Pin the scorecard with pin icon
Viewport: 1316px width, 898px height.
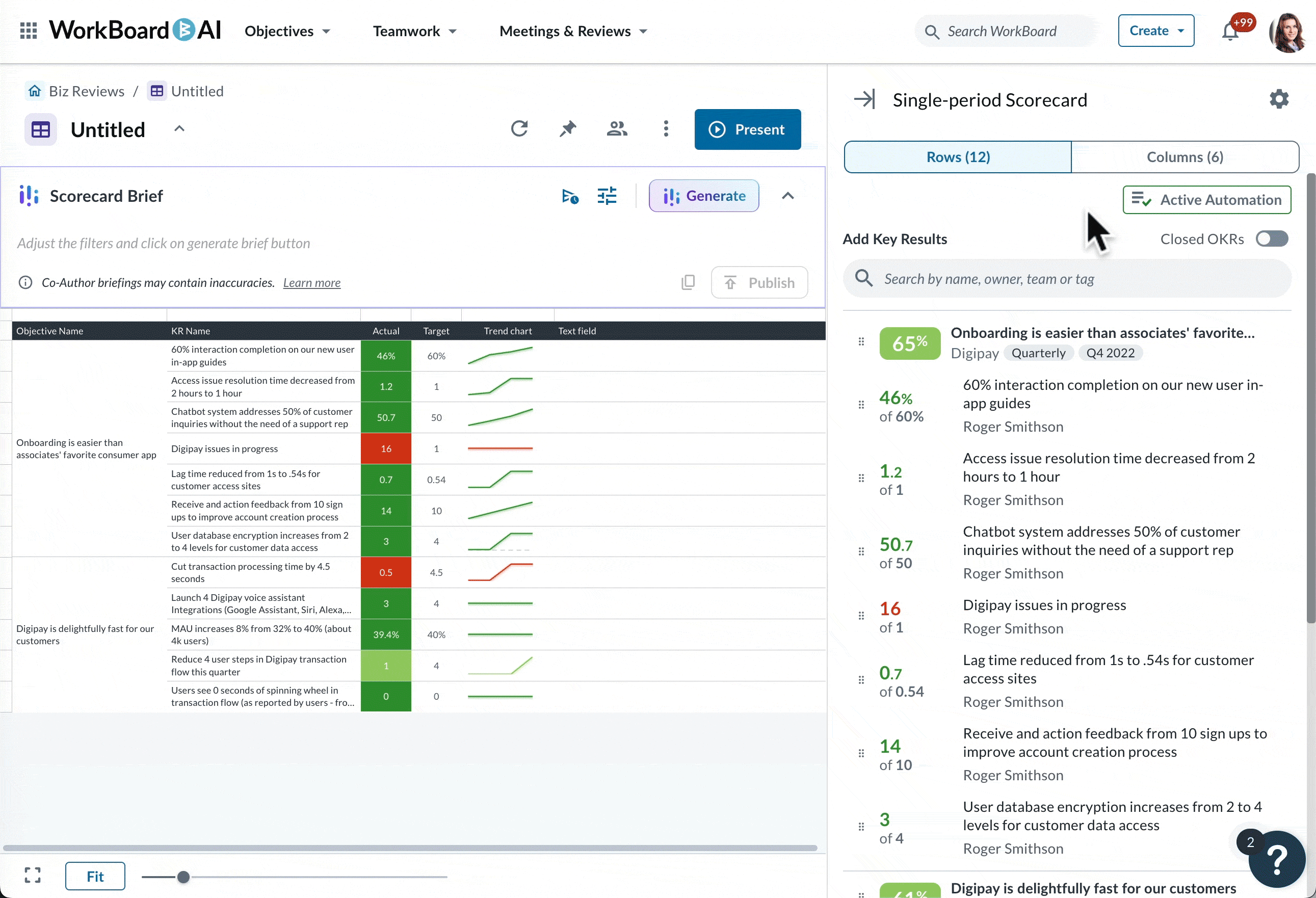coord(567,129)
